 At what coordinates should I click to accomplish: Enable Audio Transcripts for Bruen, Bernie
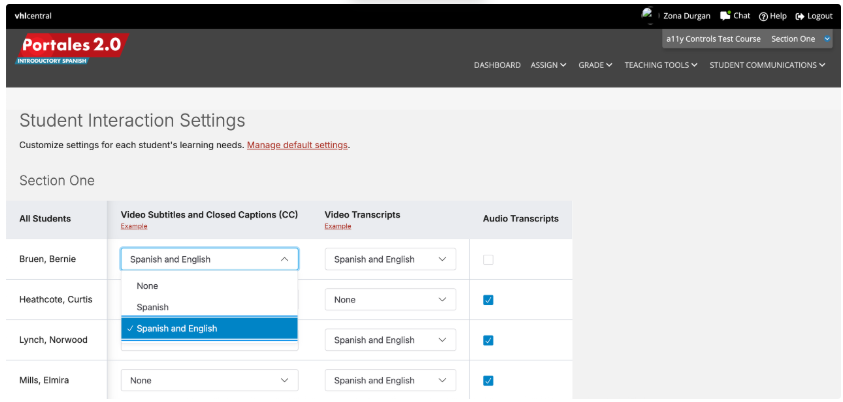488,260
